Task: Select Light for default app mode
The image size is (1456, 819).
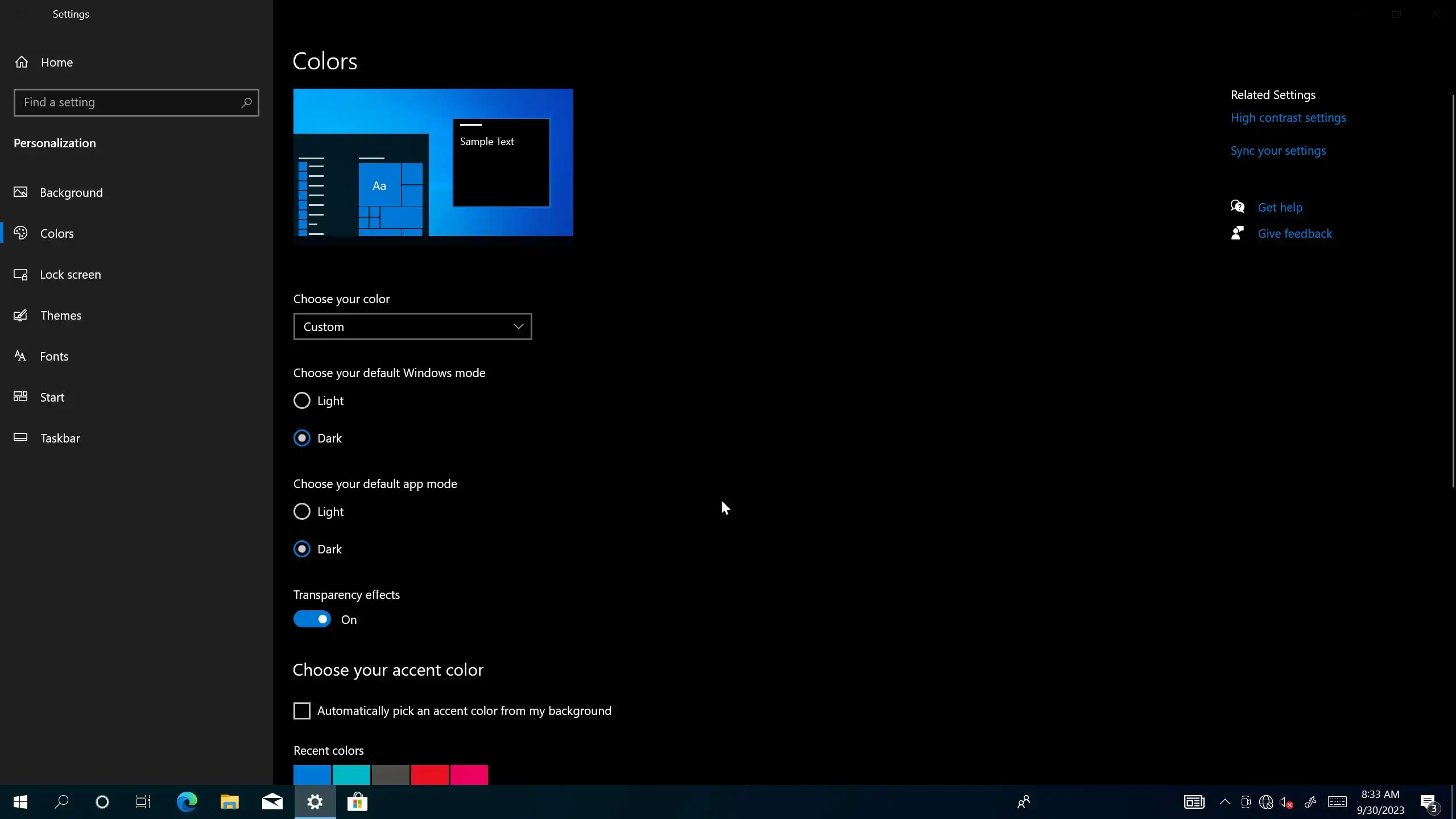Action: (302, 511)
